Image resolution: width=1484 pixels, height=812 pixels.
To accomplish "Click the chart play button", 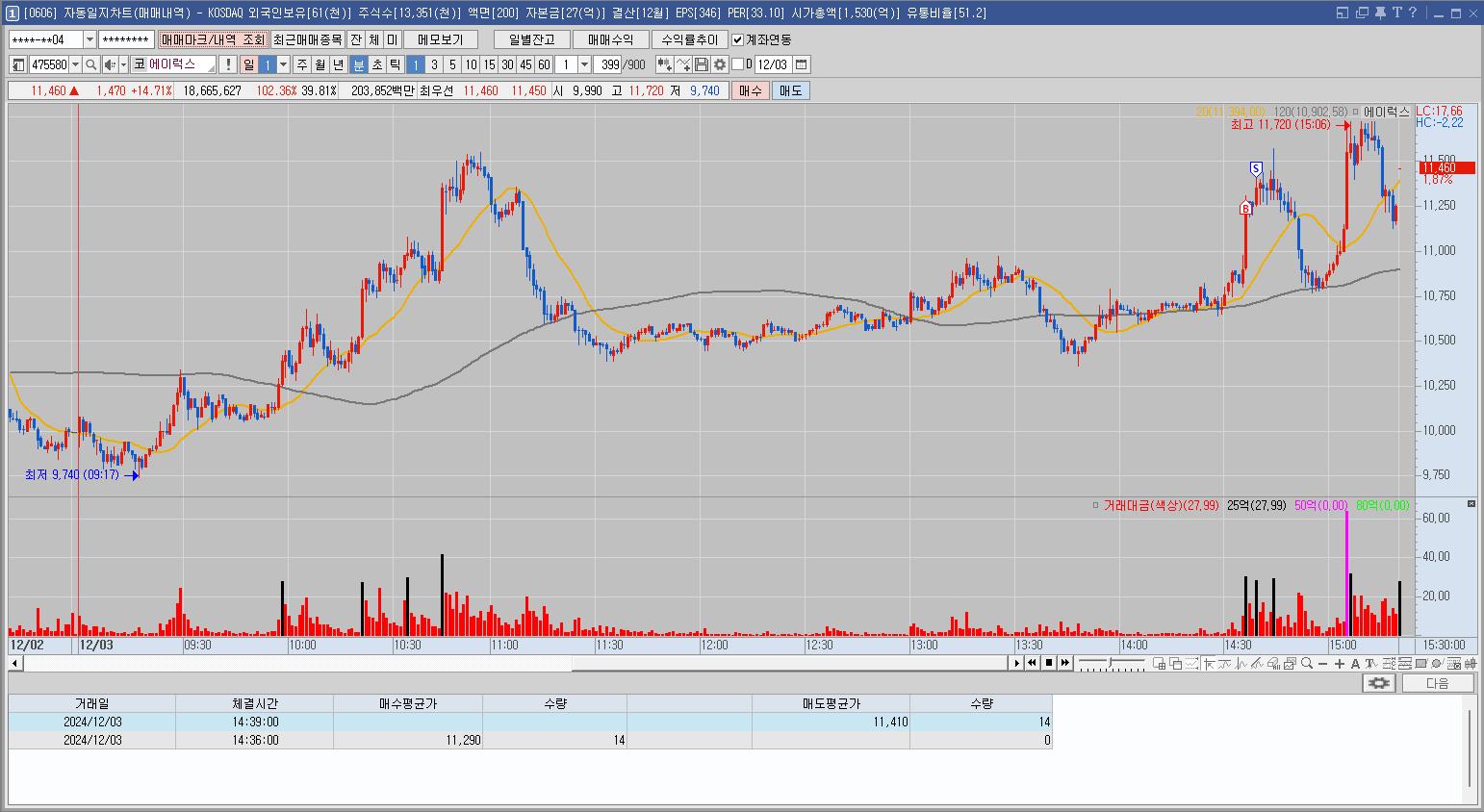I will point(1017,663).
